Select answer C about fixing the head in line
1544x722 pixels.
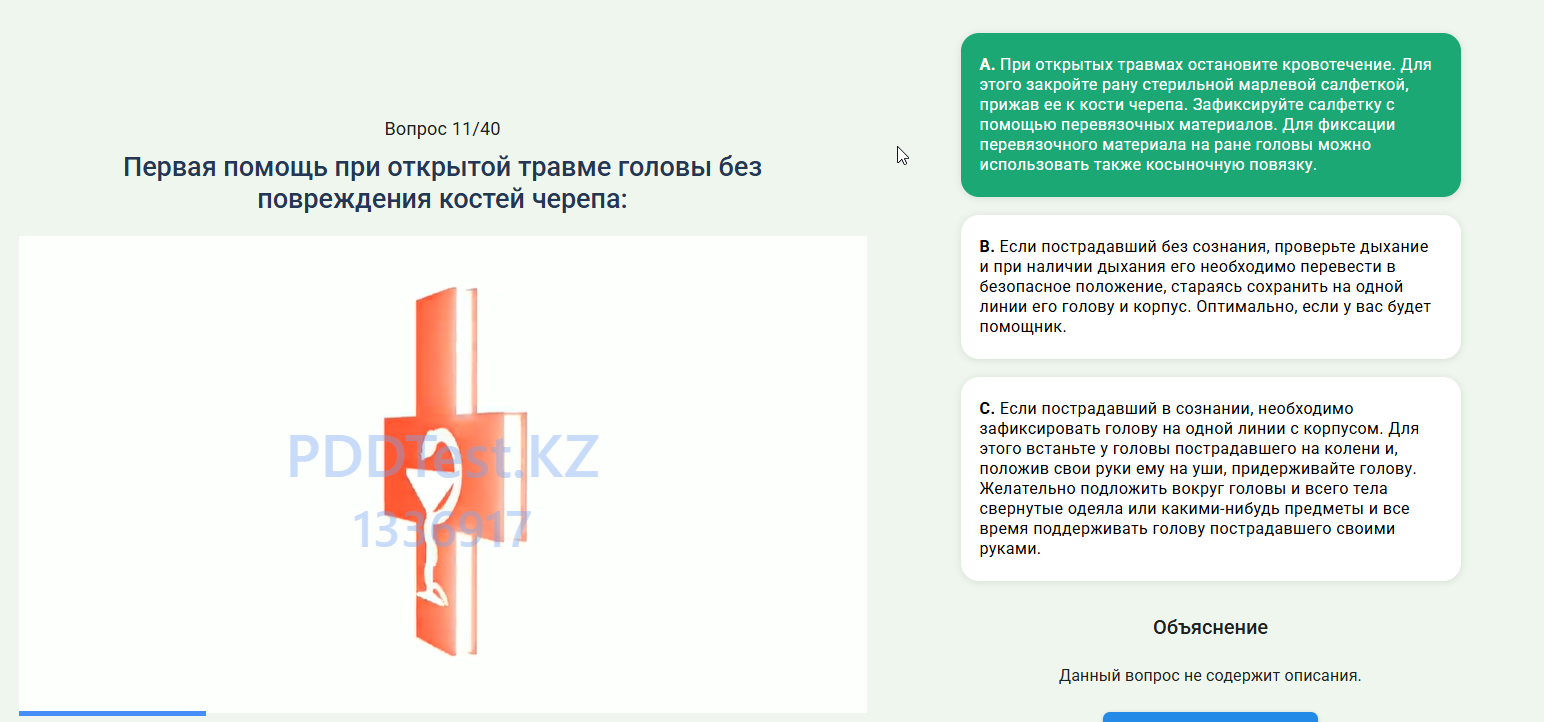(x=1210, y=479)
